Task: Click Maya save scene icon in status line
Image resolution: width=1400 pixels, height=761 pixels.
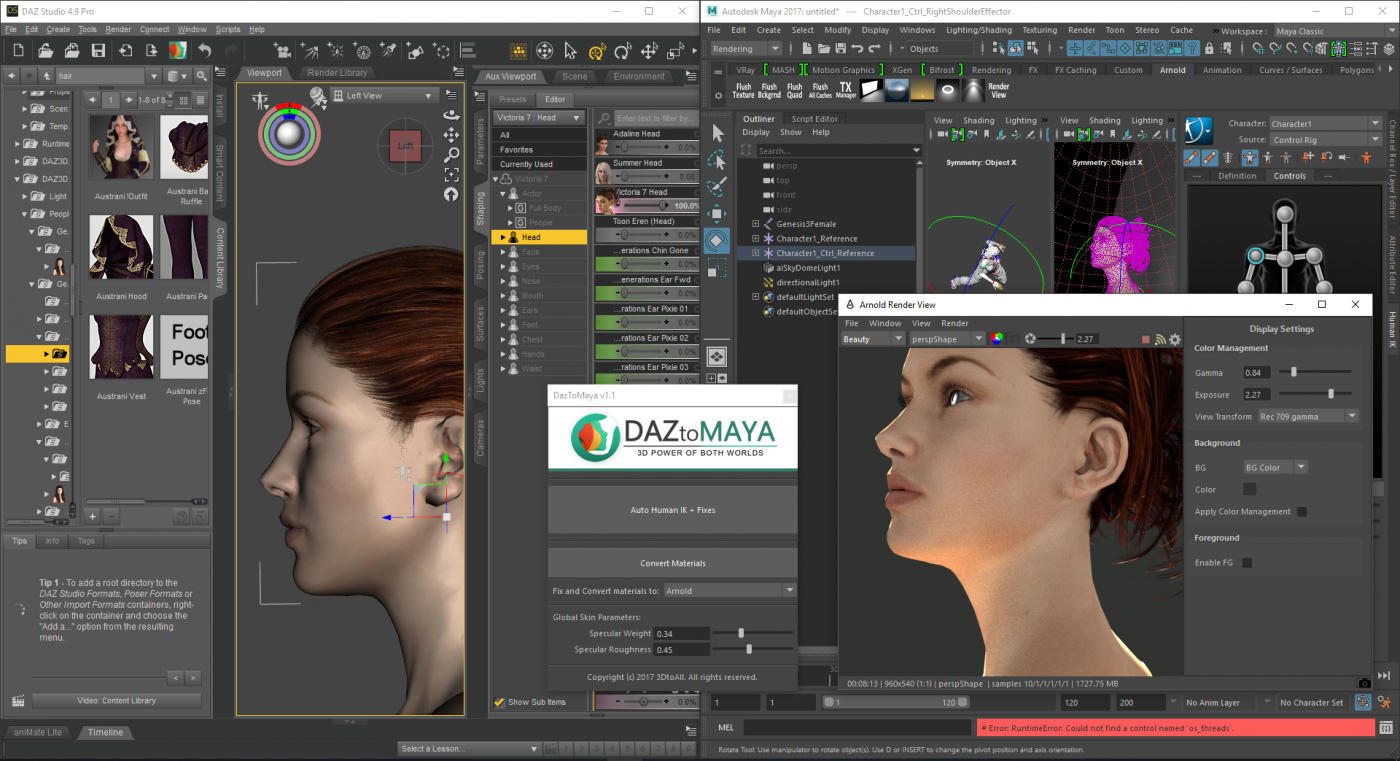Action: 839,48
